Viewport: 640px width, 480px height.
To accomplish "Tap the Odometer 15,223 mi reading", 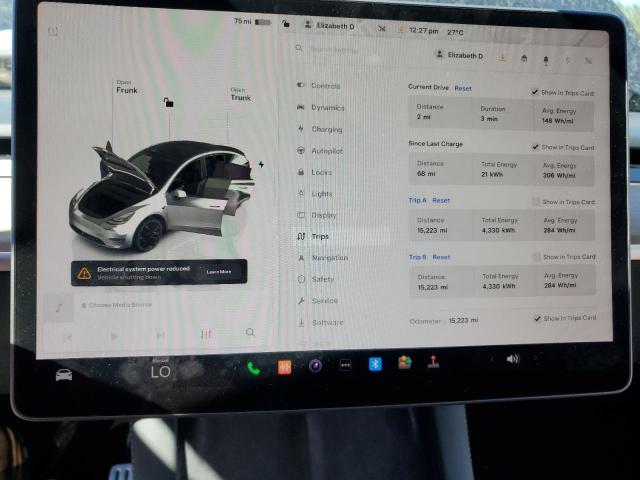I will coord(444,321).
